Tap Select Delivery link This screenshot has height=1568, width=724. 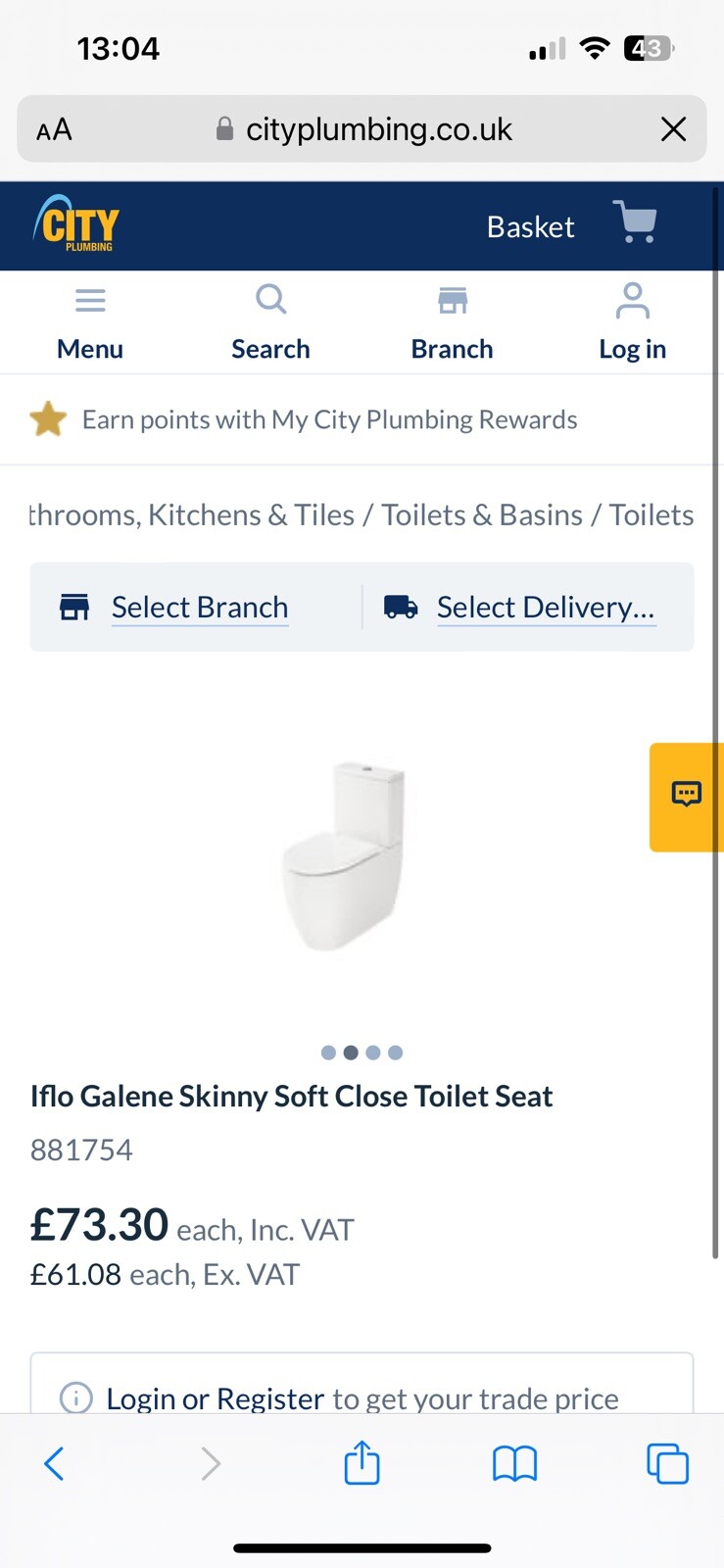pyautogui.click(x=545, y=608)
